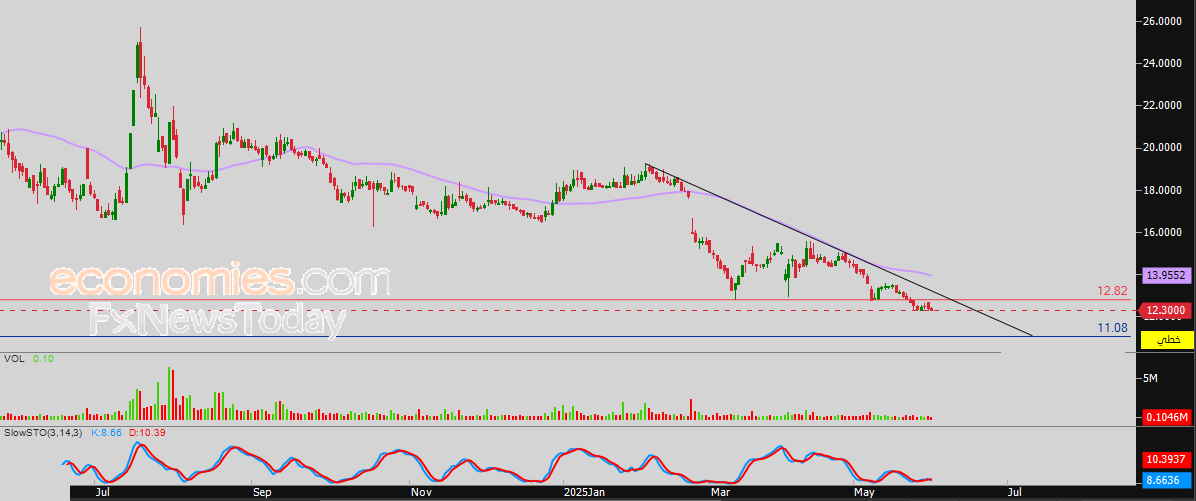The image size is (1196, 501).
Task: Select the blue 8.6636 stochastic tag
Action: pyautogui.click(x=1166, y=480)
